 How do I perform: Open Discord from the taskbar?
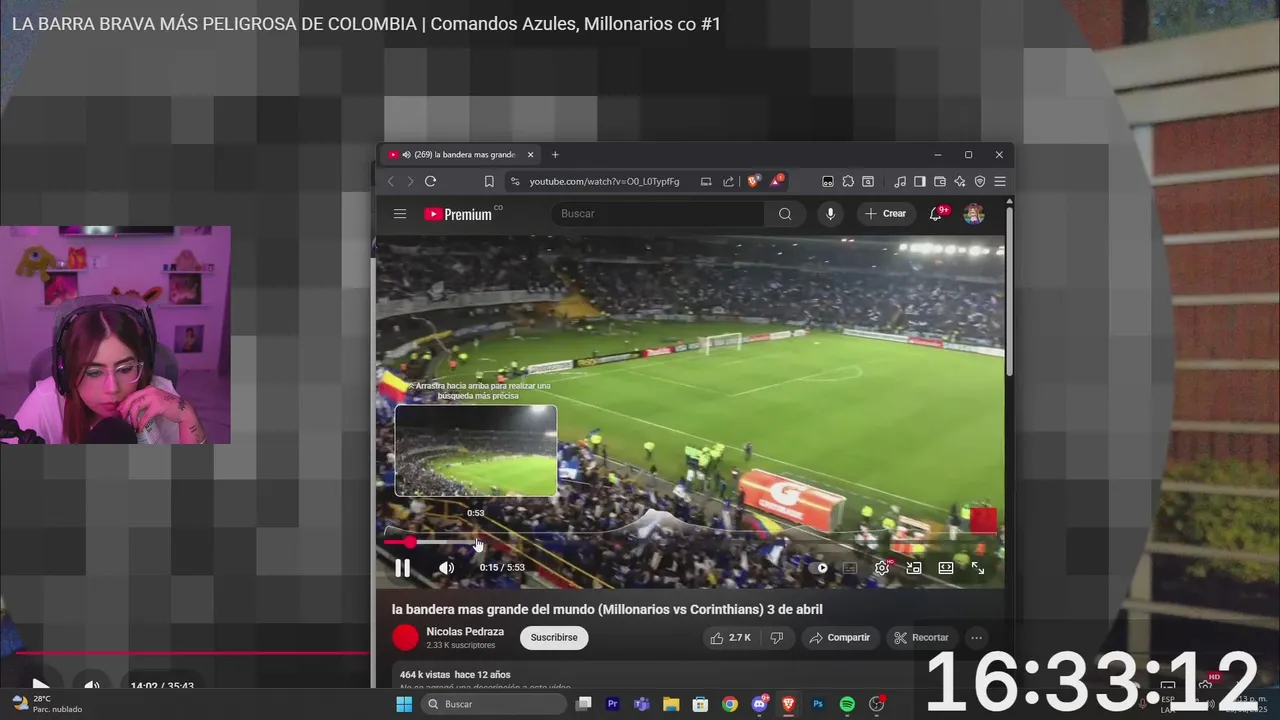click(759, 704)
